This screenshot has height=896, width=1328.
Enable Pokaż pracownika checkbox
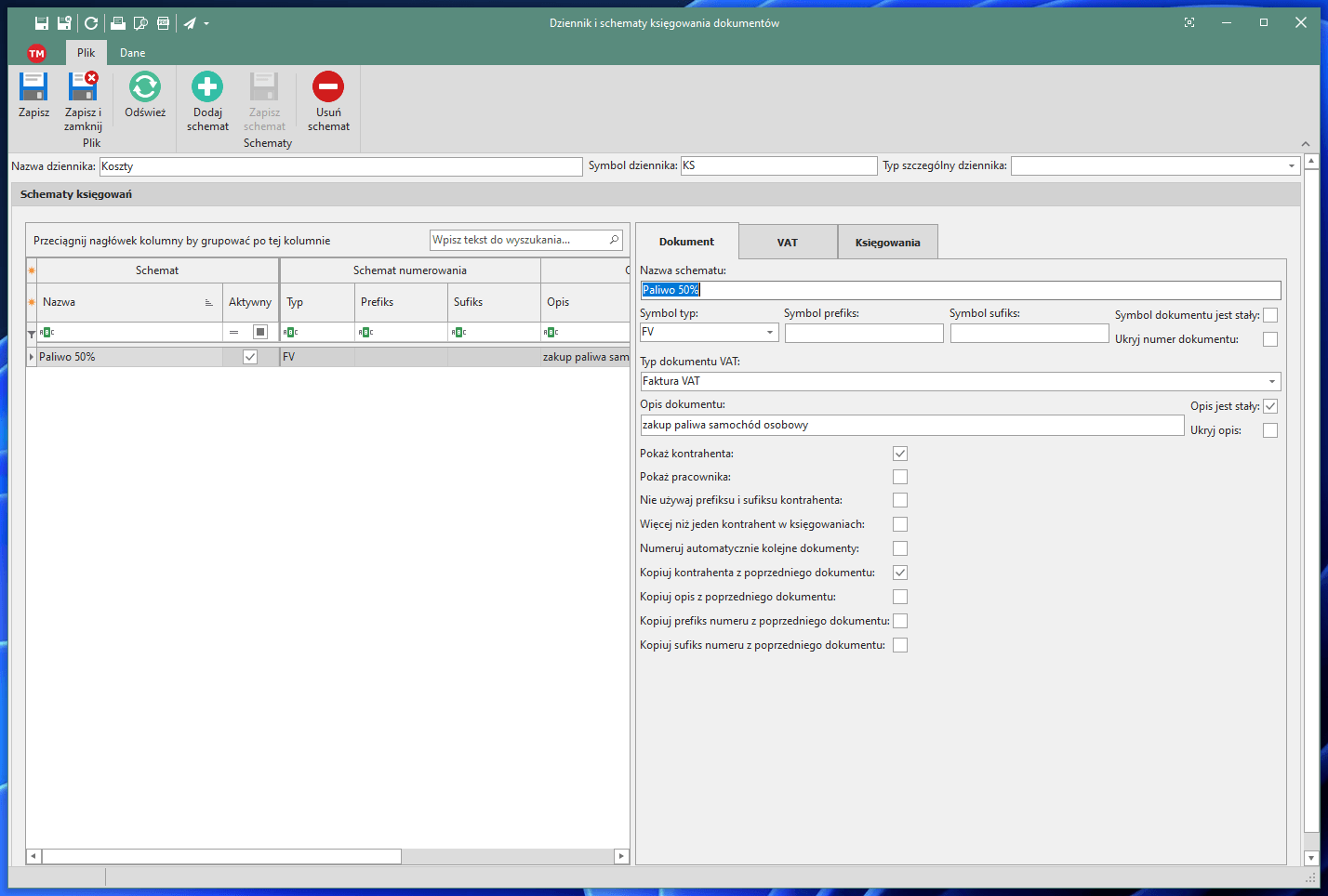(x=899, y=477)
